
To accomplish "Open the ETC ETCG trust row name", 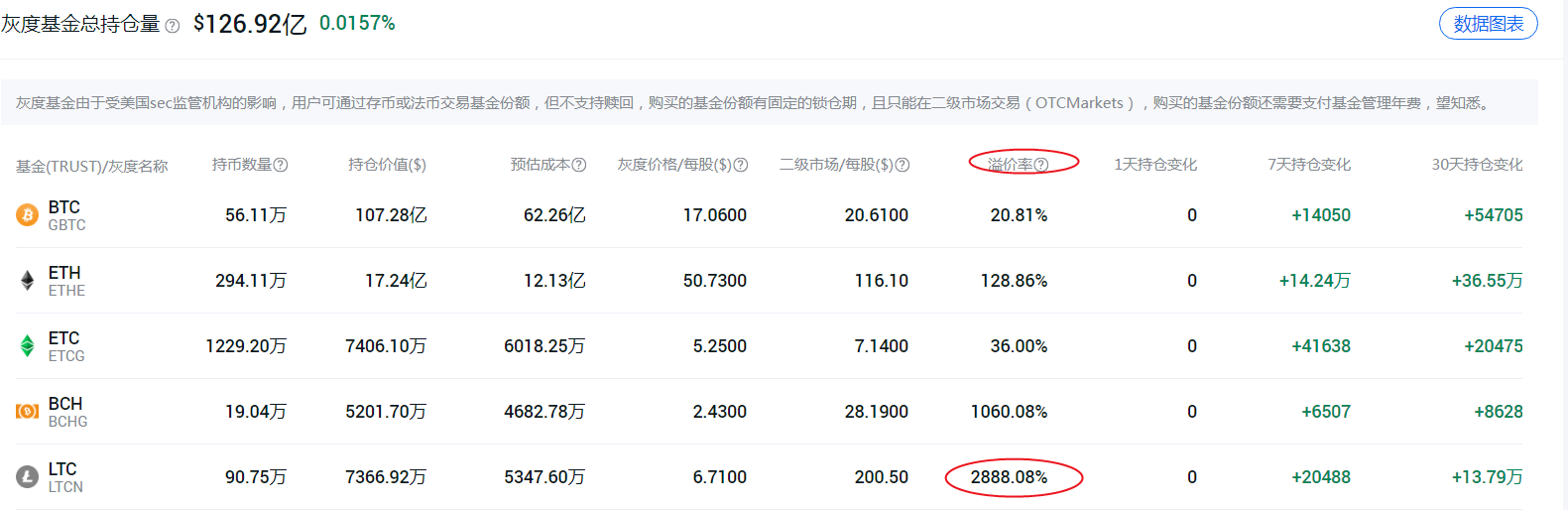I will (66, 346).
